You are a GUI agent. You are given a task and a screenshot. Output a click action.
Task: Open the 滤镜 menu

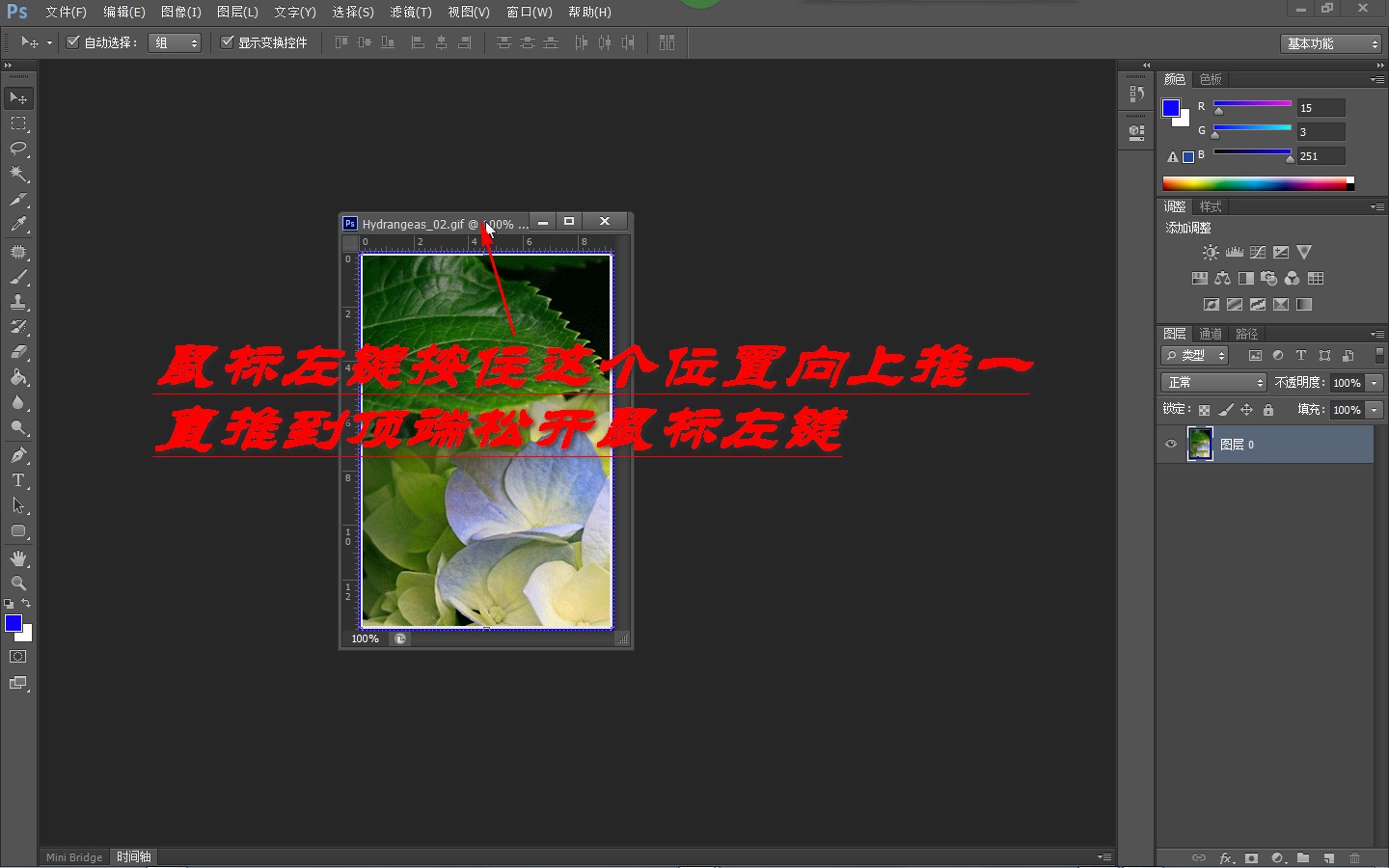409,12
